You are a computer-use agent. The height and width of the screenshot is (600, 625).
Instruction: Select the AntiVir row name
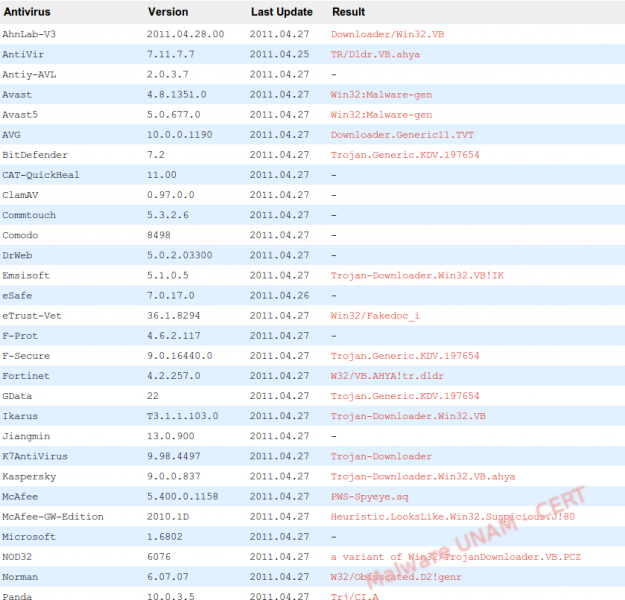click(23, 54)
